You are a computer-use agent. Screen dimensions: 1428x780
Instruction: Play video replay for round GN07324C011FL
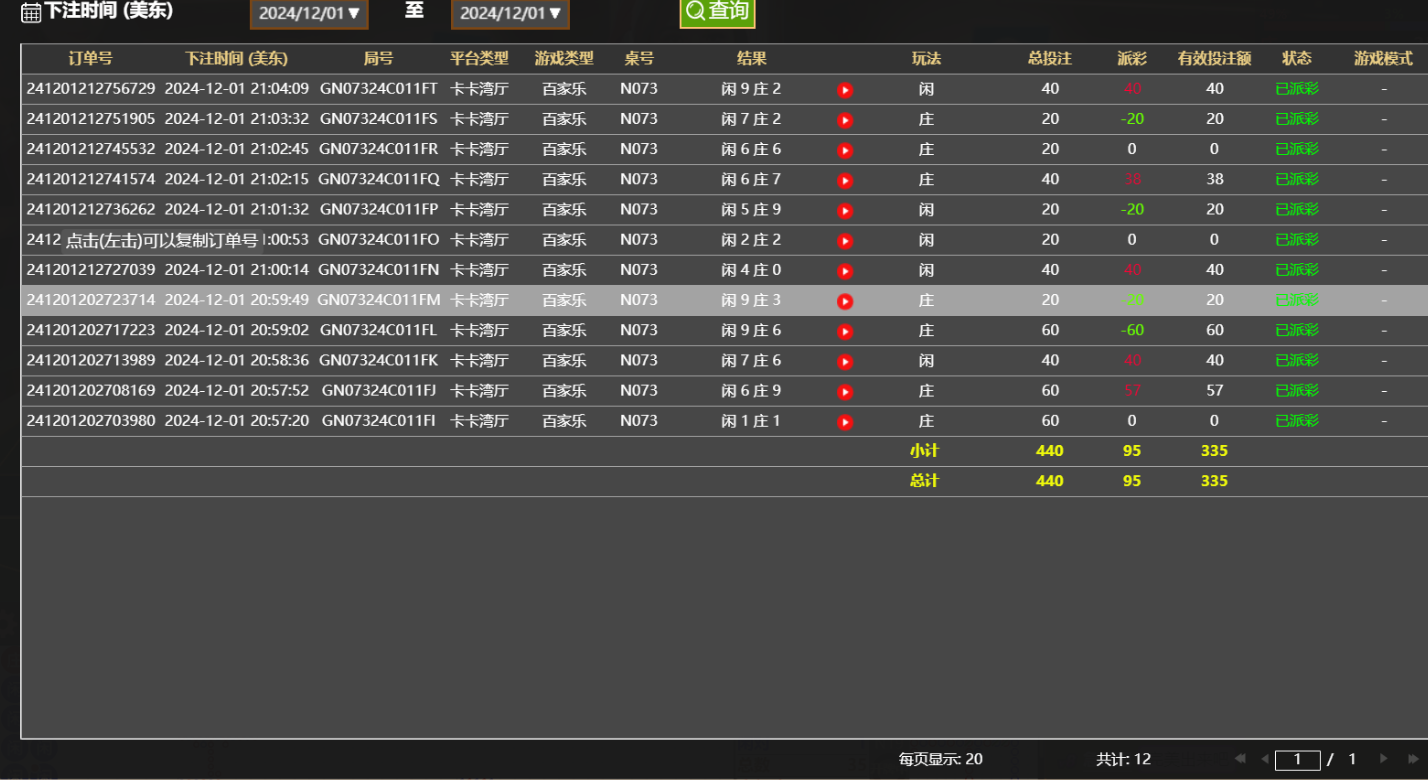click(x=845, y=331)
